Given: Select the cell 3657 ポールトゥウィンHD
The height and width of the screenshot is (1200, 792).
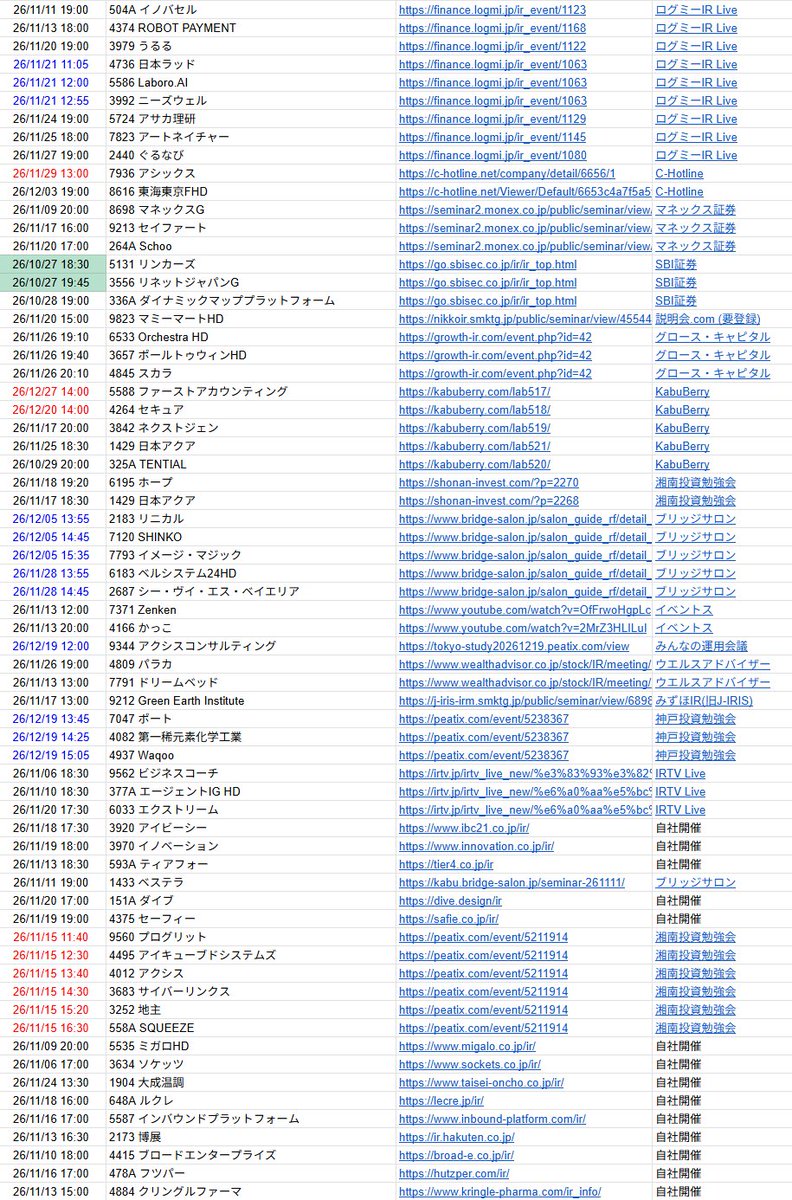Looking at the screenshot, I should pos(179,355).
